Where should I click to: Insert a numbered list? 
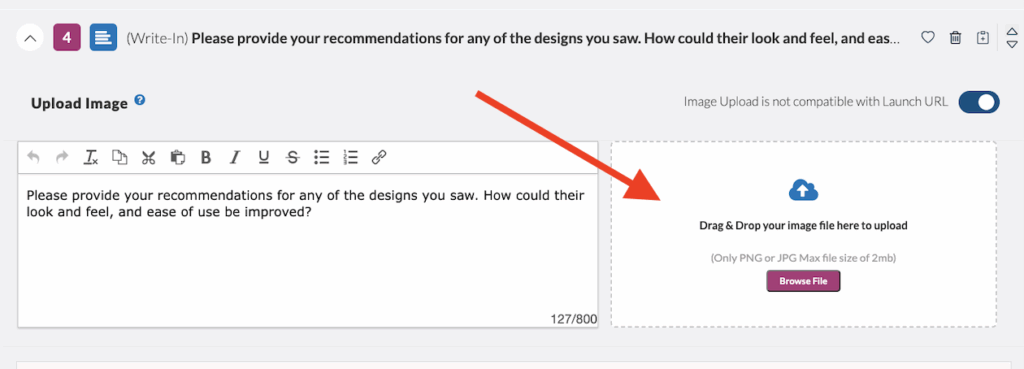pos(350,157)
